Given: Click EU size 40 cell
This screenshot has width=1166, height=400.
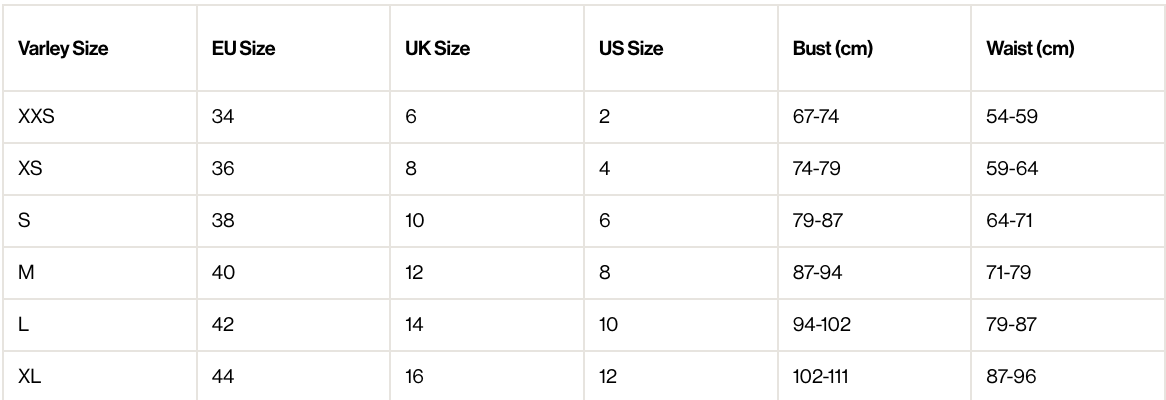Looking at the screenshot, I should pyautogui.click(x=223, y=273).
